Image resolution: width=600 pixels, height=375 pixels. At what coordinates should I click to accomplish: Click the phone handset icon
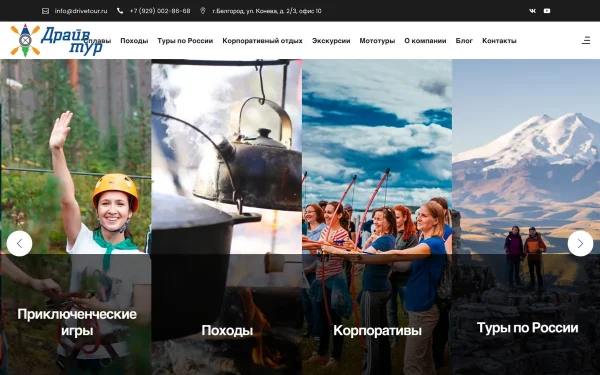point(120,11)
